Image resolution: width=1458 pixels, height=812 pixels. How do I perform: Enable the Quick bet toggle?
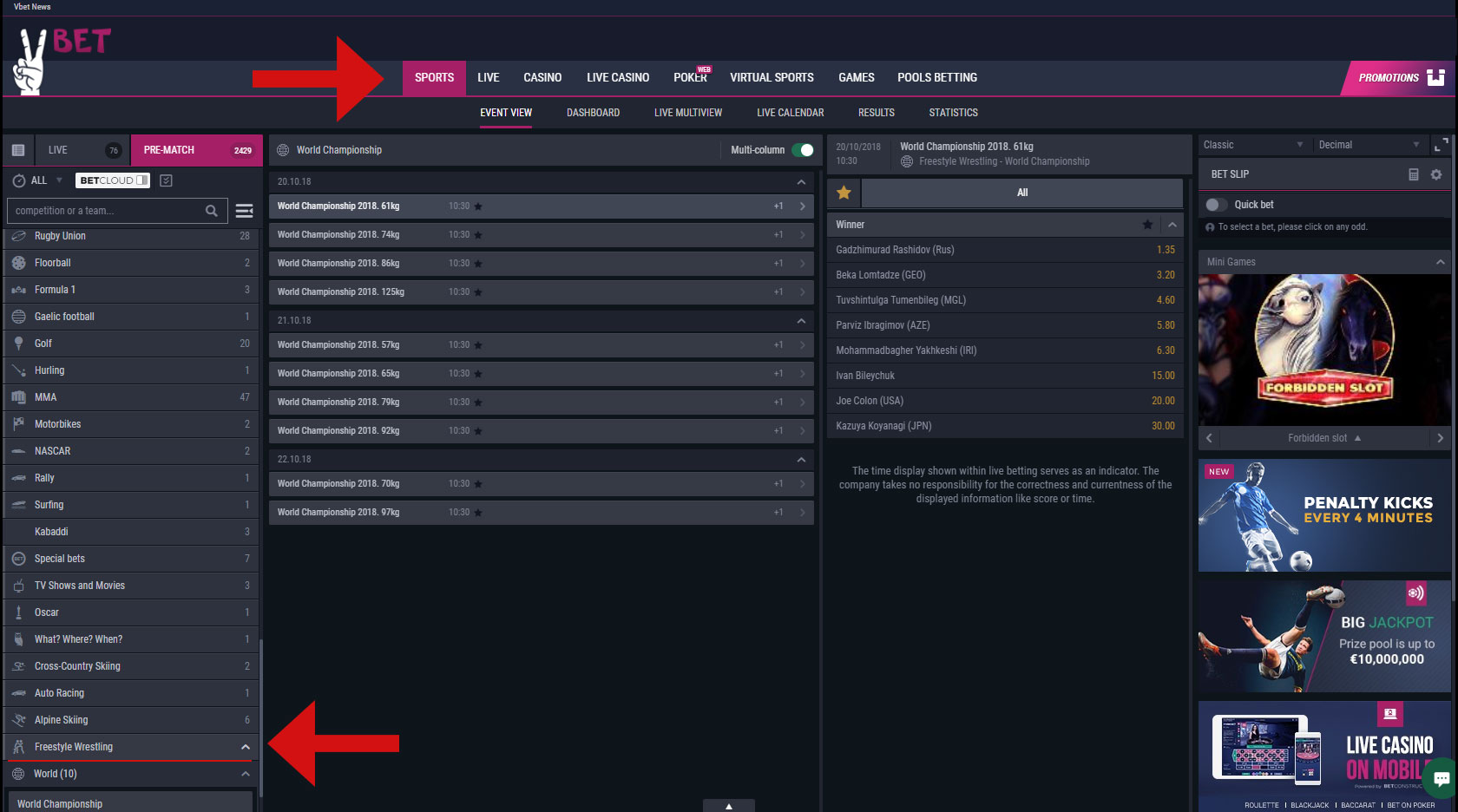click(x=1217, y=205)
